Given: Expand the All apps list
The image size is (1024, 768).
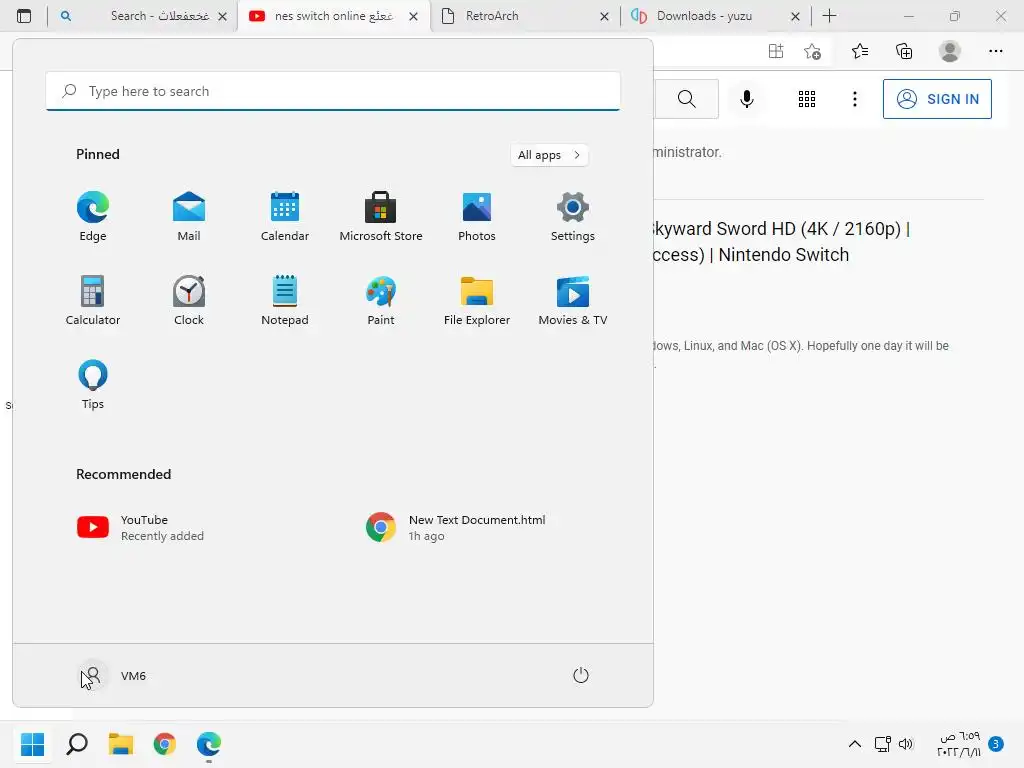Looking at the screenshot, I should pyautogui.click(x=549, y=155).
